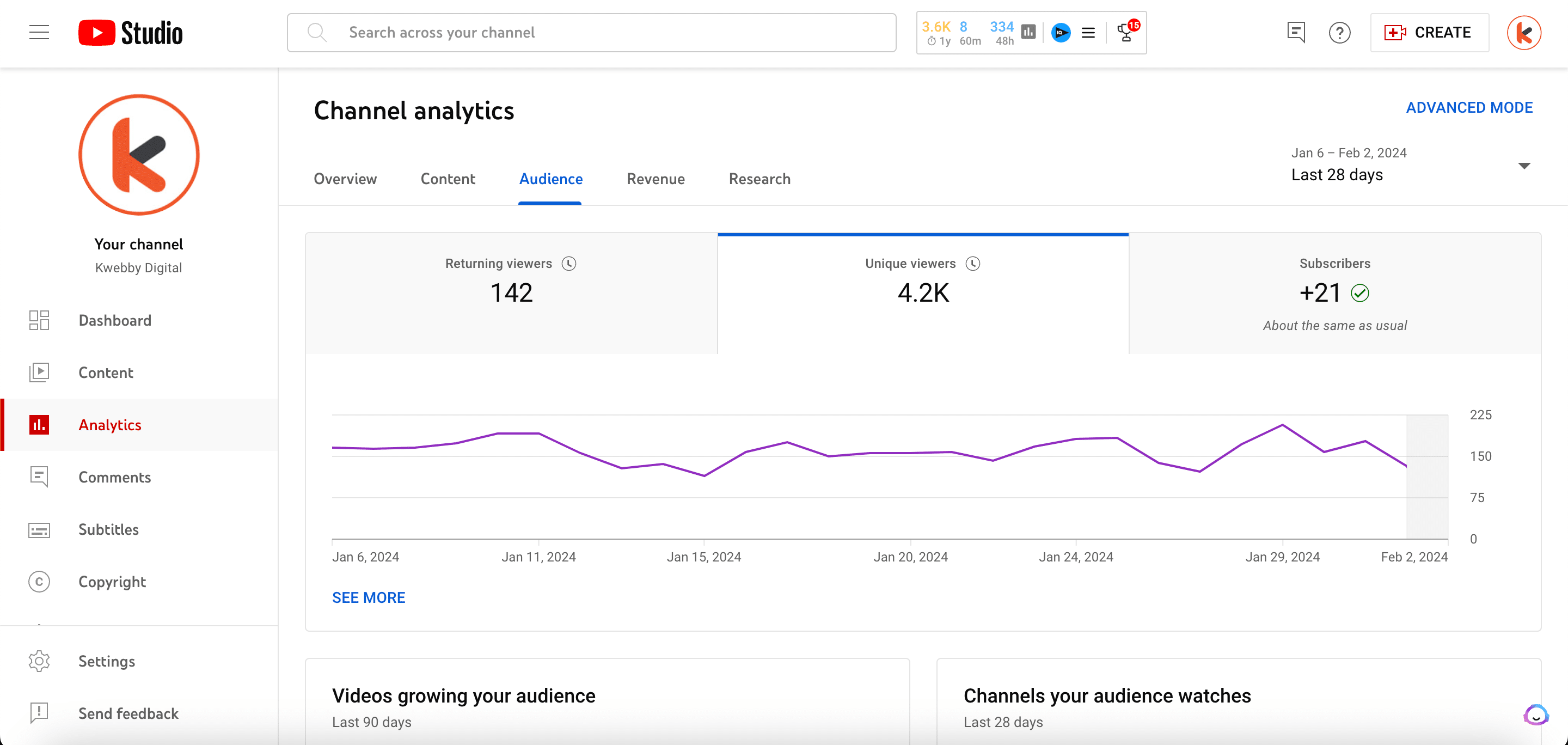
Task: Click the Advanced Mode toggle link
Action: click(x=1469, y=107)
